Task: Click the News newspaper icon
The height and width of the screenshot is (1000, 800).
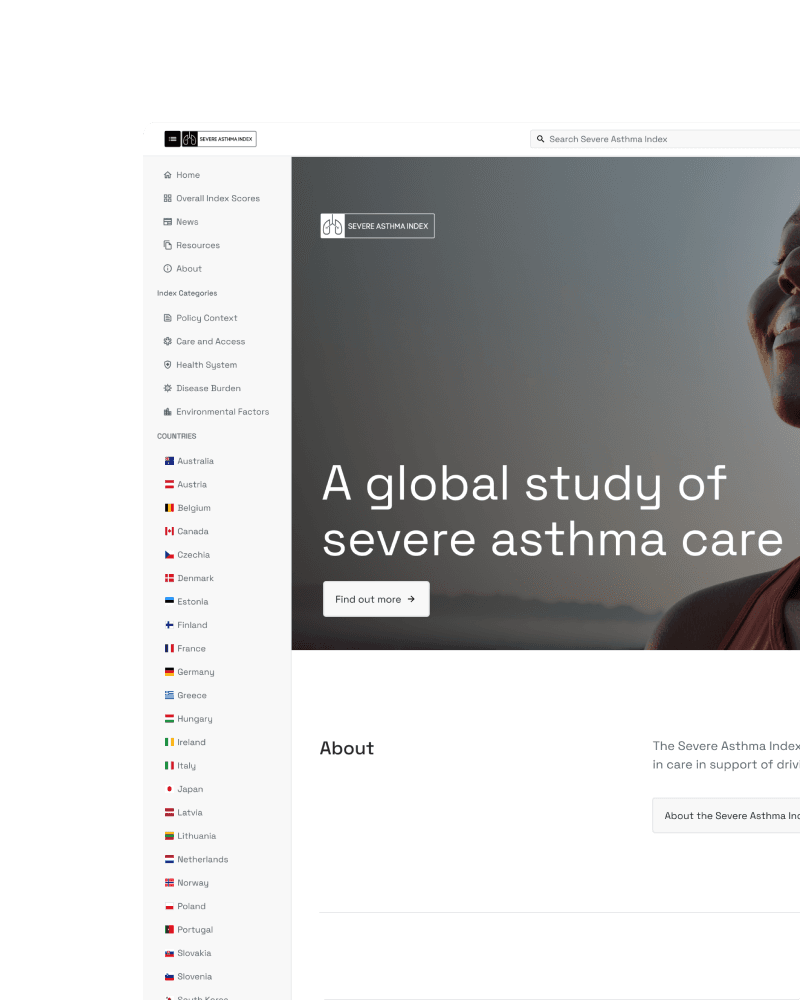Action: (x=168, y=222)
